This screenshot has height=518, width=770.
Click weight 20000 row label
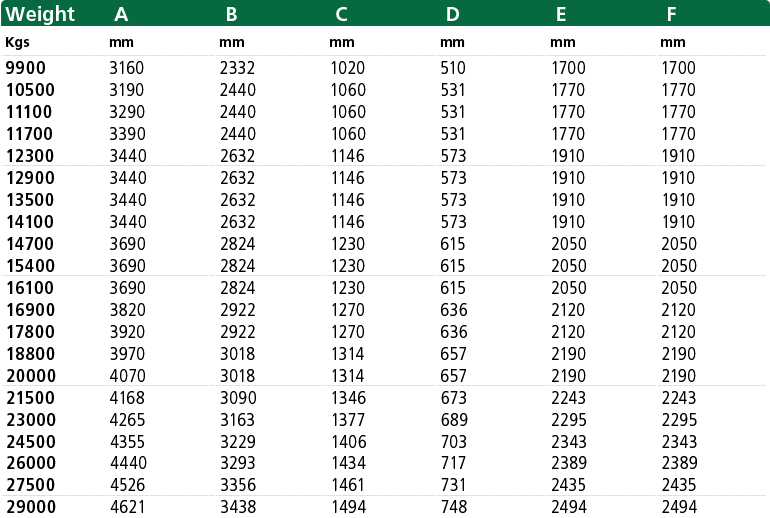(x=31, y=376)
